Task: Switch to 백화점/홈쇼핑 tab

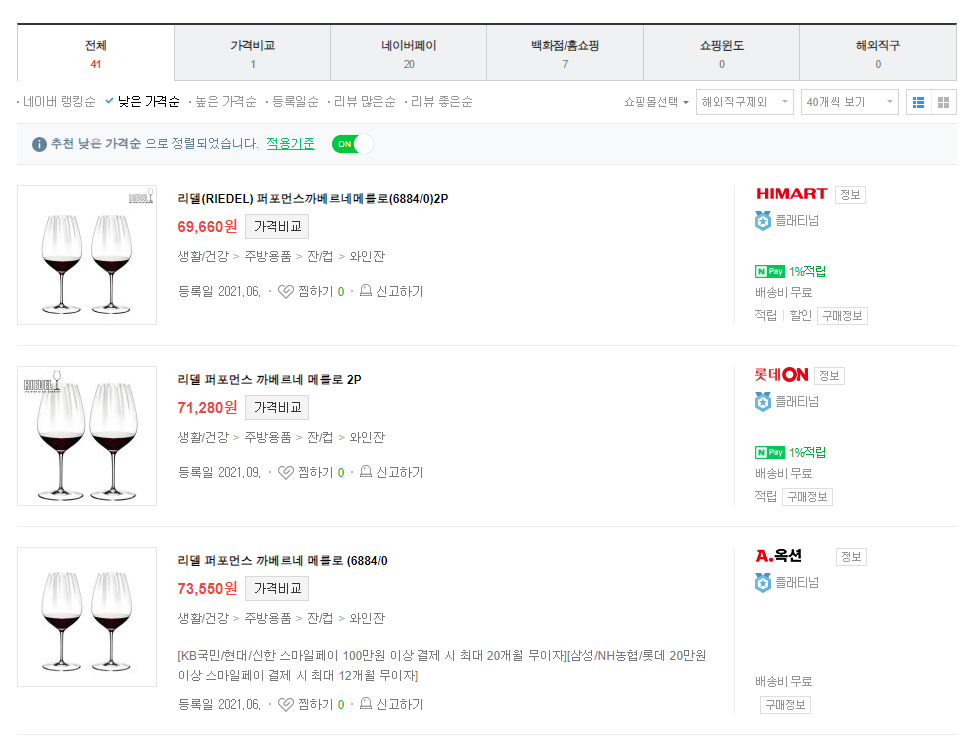Action: click(565, 53)
